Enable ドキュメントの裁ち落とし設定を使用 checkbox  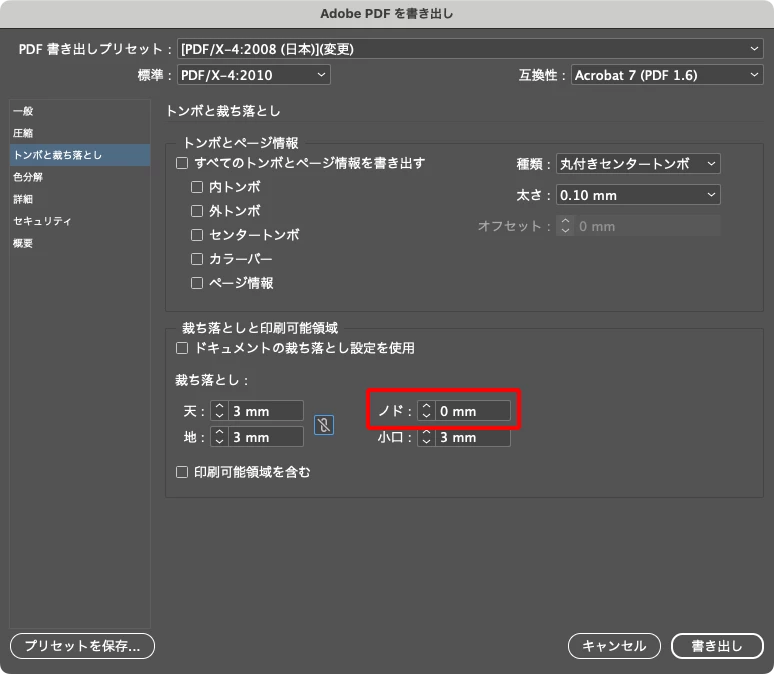(182, 348)
